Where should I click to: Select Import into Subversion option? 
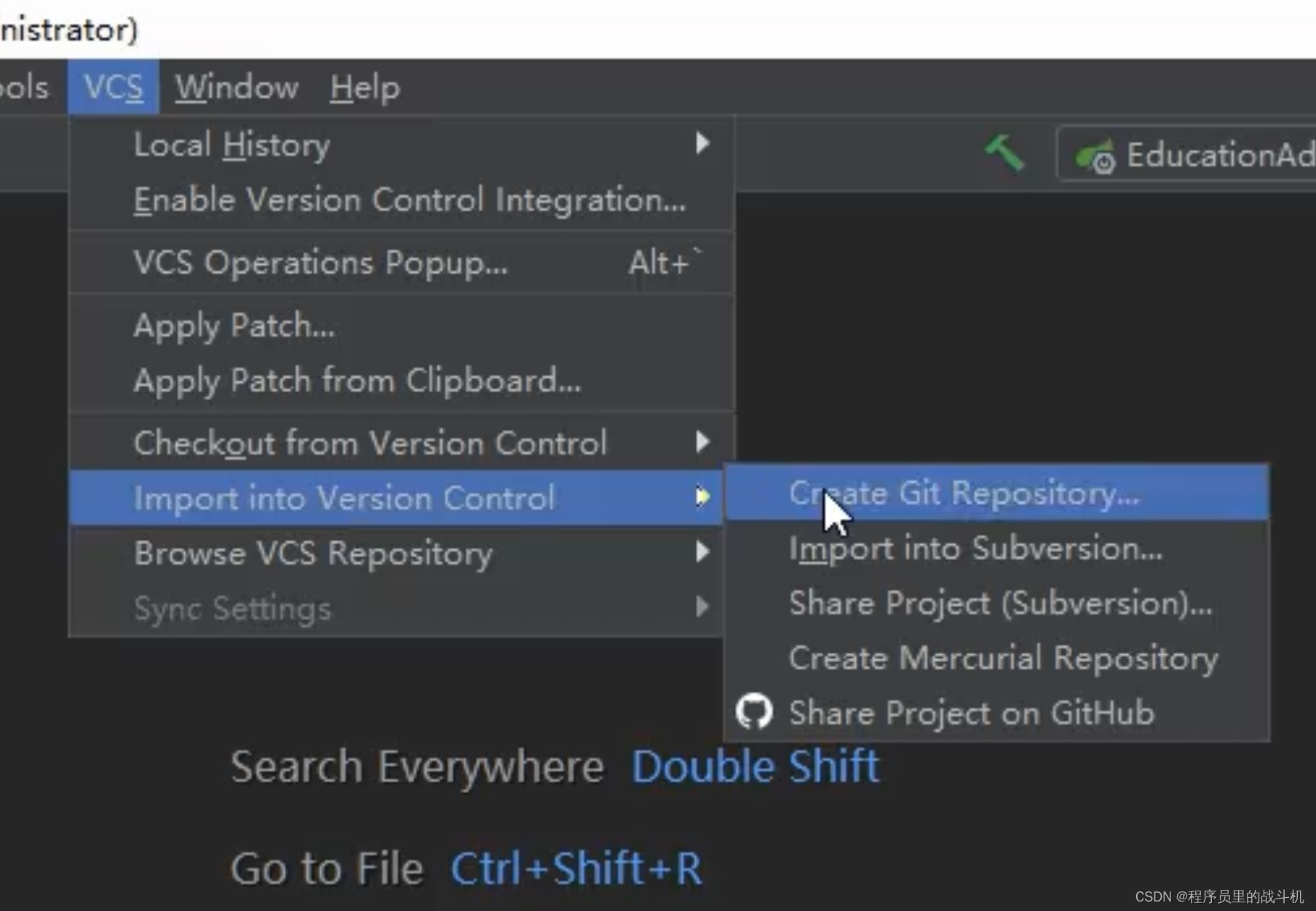click(x=997, y=548)
